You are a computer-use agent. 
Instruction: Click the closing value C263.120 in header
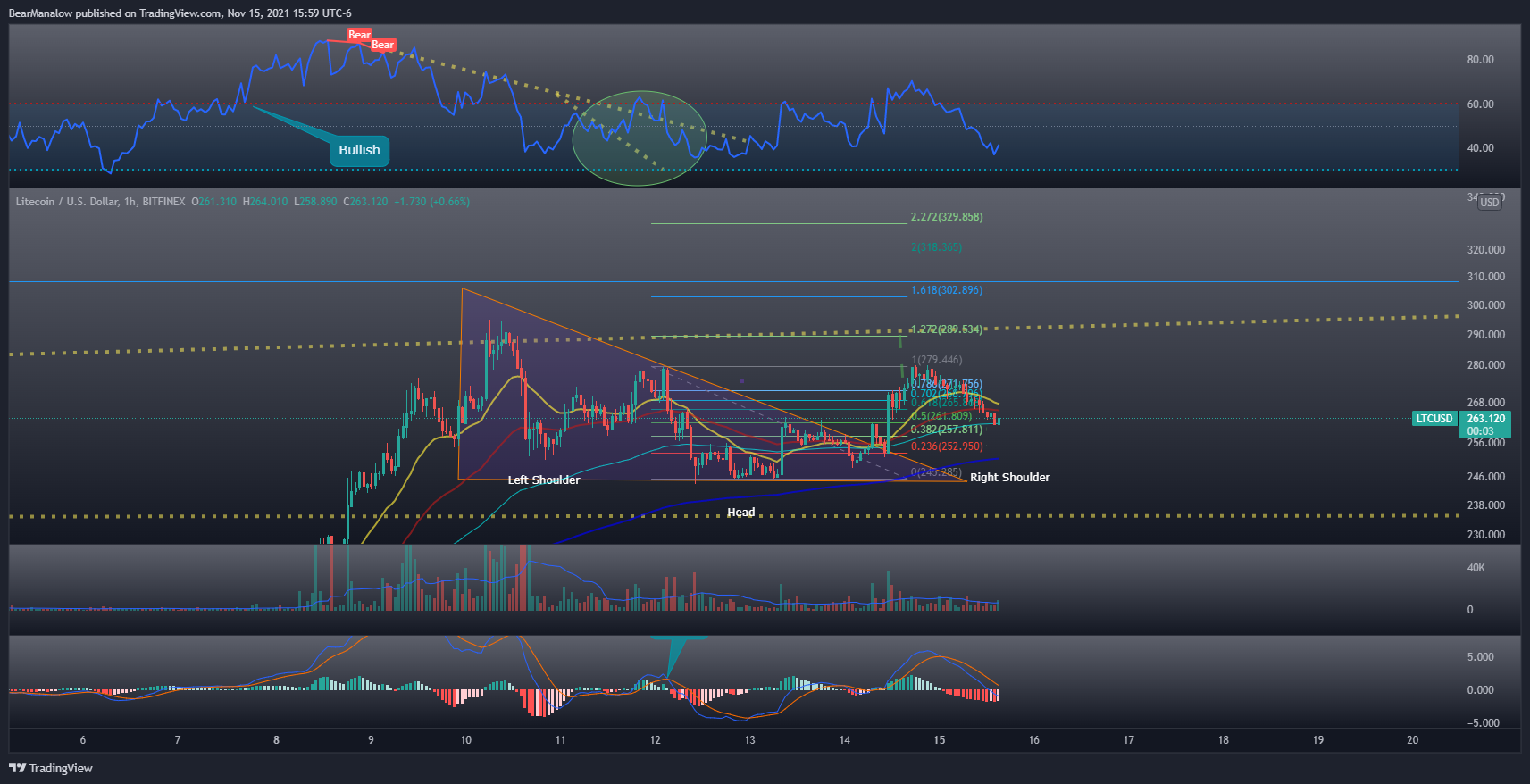[x=365, y=202]
